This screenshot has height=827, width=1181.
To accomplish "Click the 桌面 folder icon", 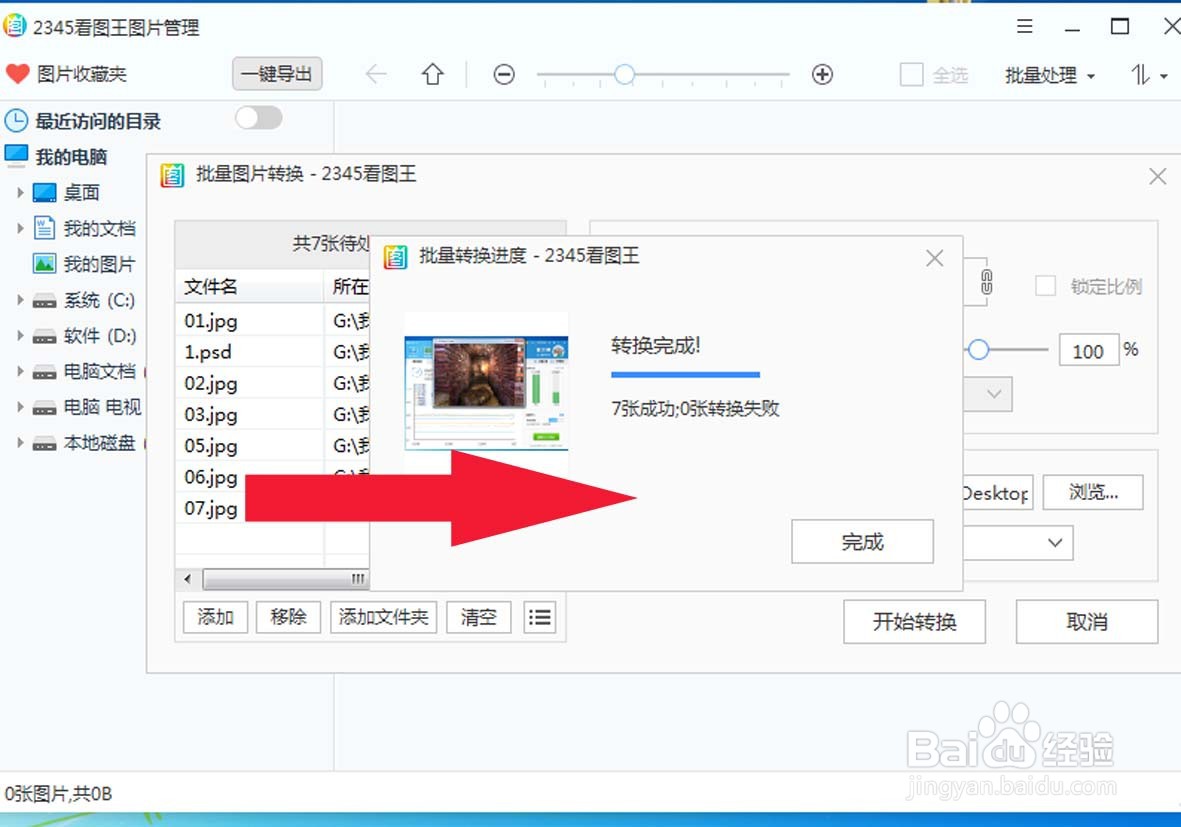I will tap(44, 193).
